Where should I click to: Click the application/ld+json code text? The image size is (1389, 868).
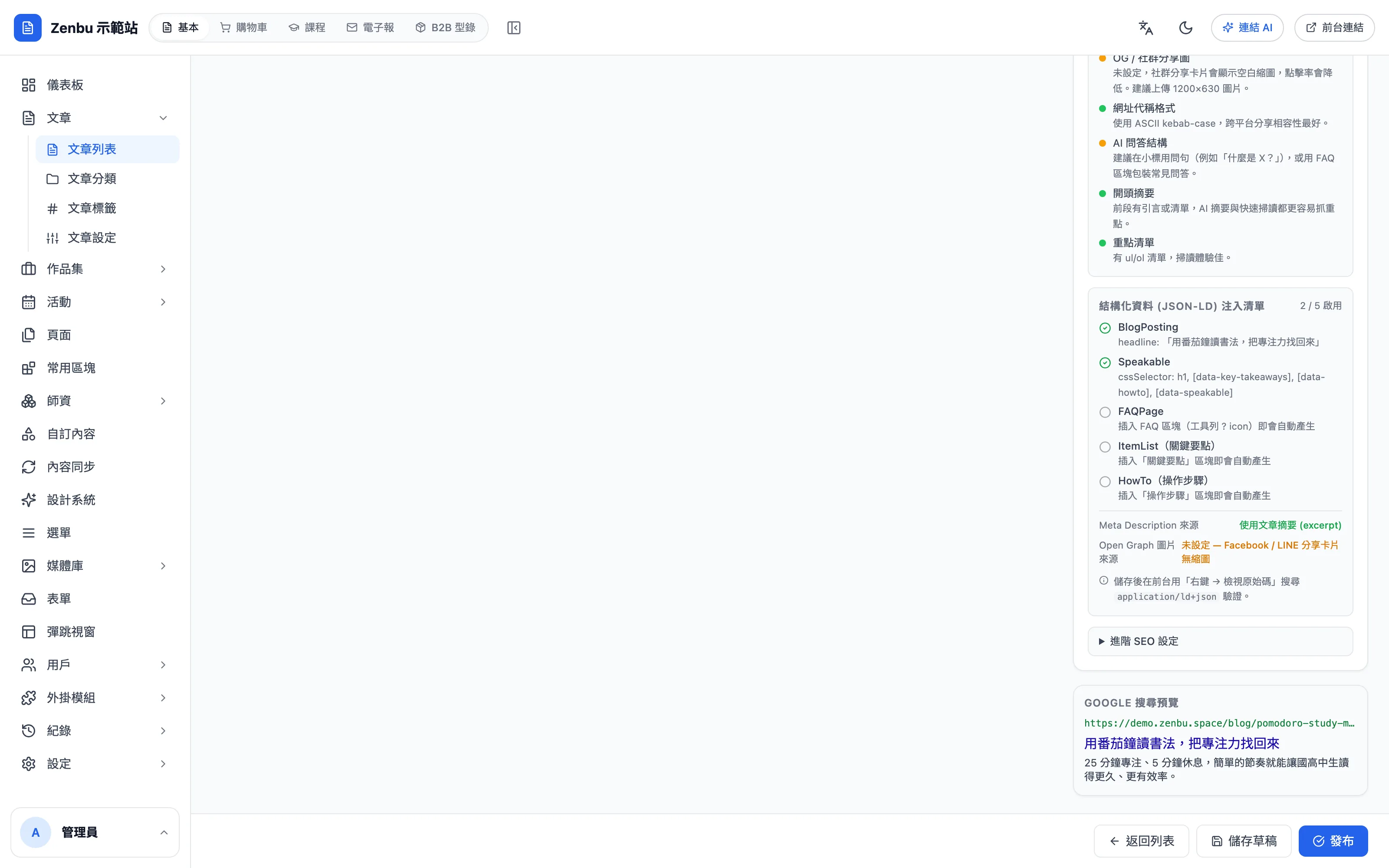[x=1166, y=596]
